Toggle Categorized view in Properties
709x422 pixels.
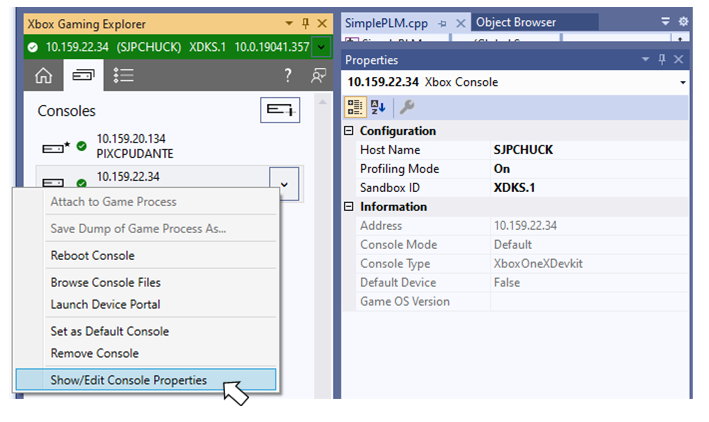pyautogui.click(x=355, y=107)
